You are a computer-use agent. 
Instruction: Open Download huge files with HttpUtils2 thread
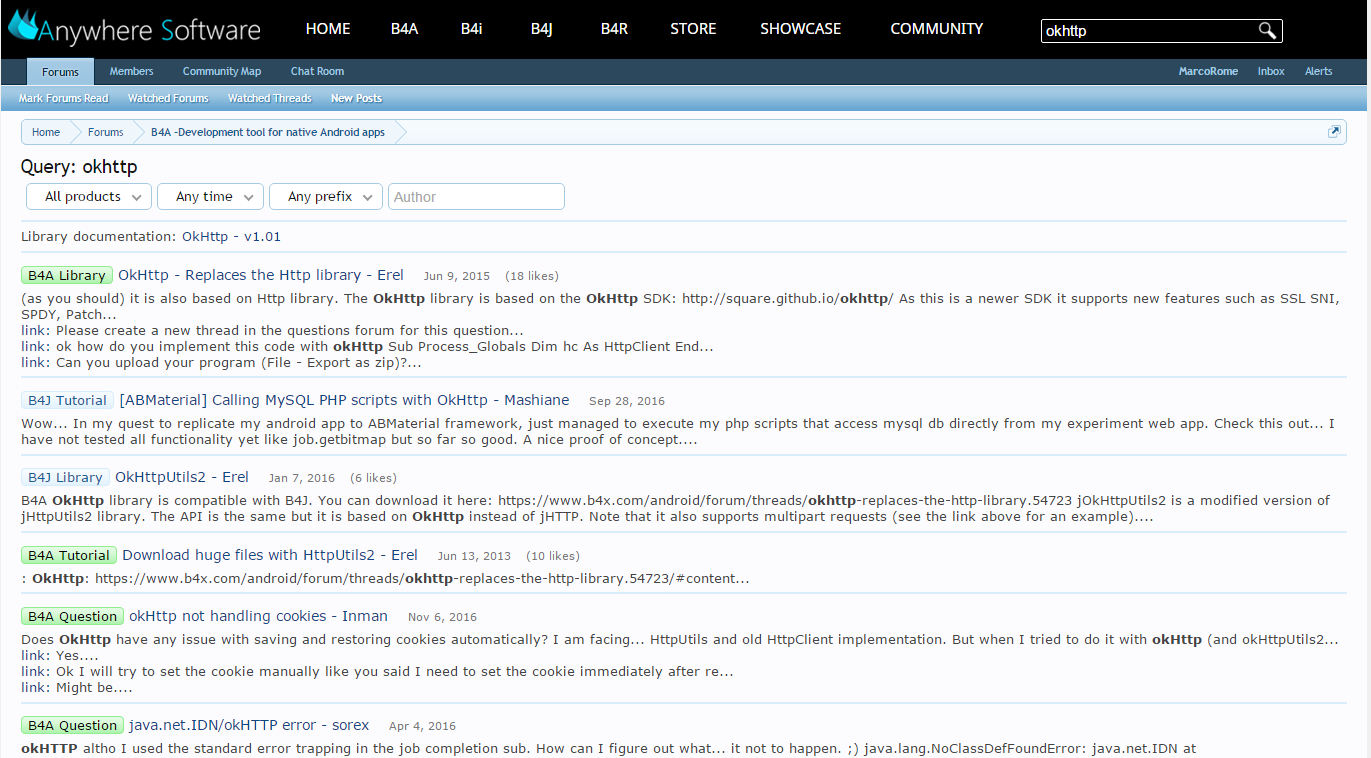pyautogui.click(x=270, y=555)
